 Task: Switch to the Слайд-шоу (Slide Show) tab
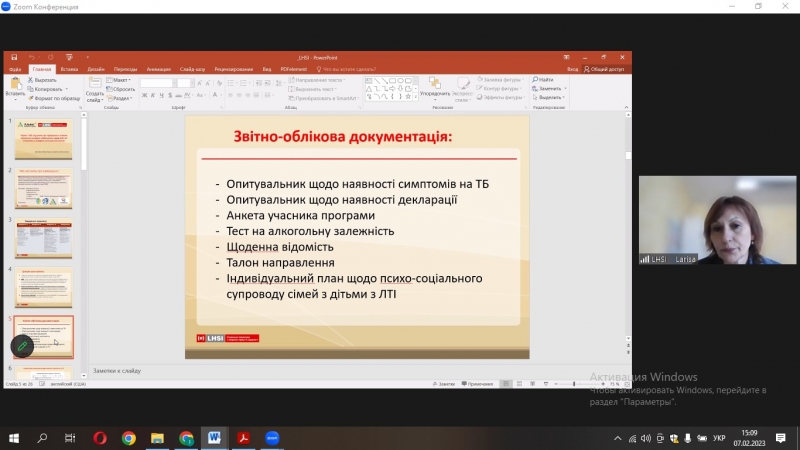coord(192,69)
